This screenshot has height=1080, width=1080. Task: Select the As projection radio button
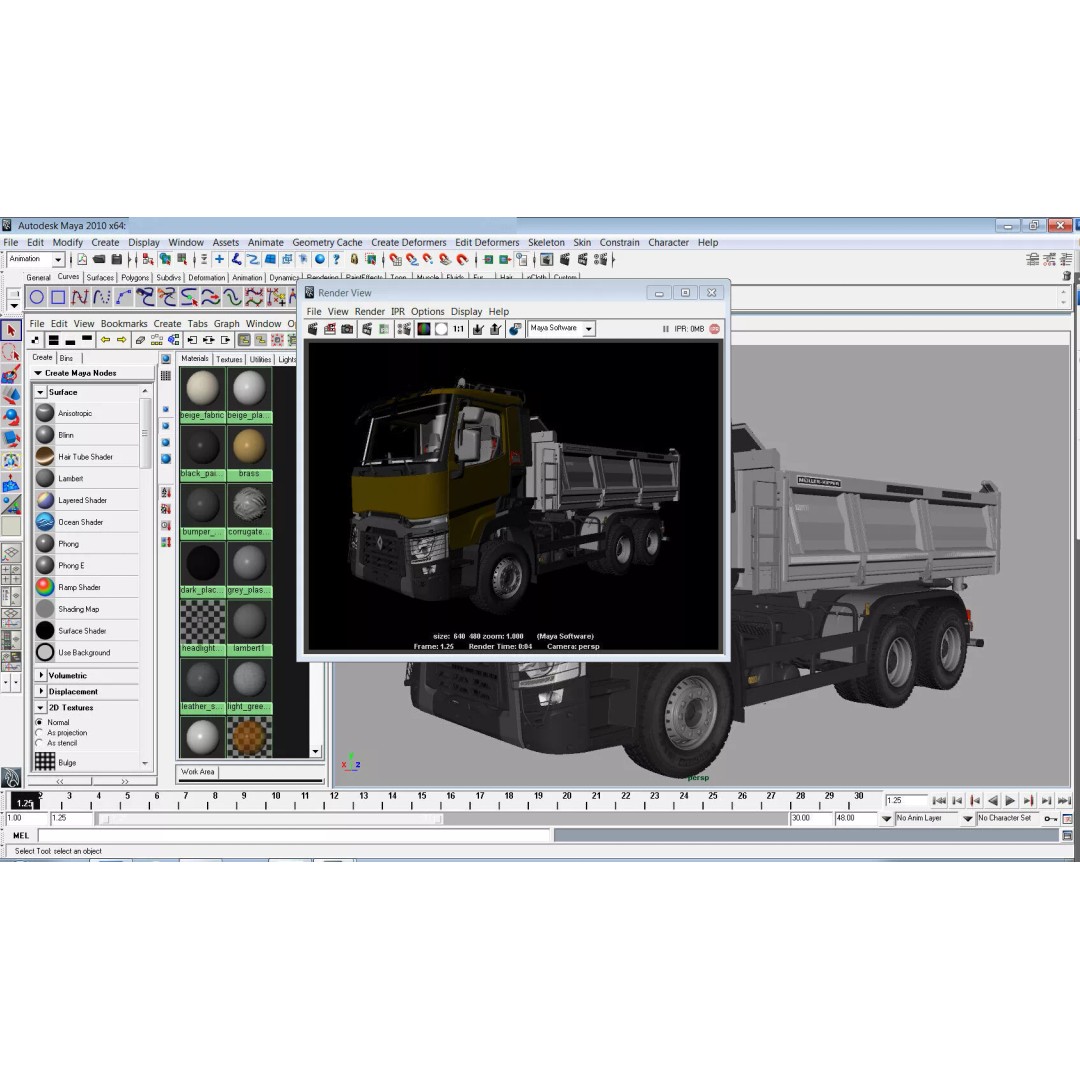pyautogui.click(x=39, y=733)
